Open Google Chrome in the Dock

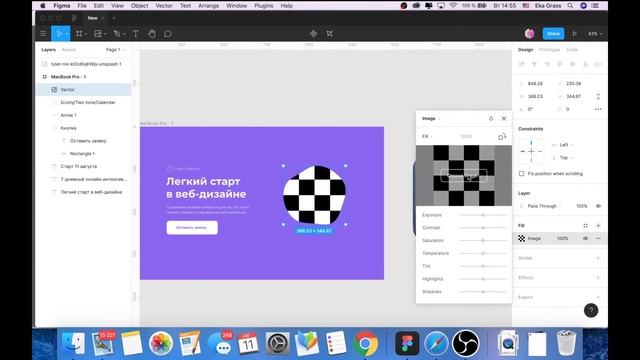pyautogui.click(x=365, y=343)
